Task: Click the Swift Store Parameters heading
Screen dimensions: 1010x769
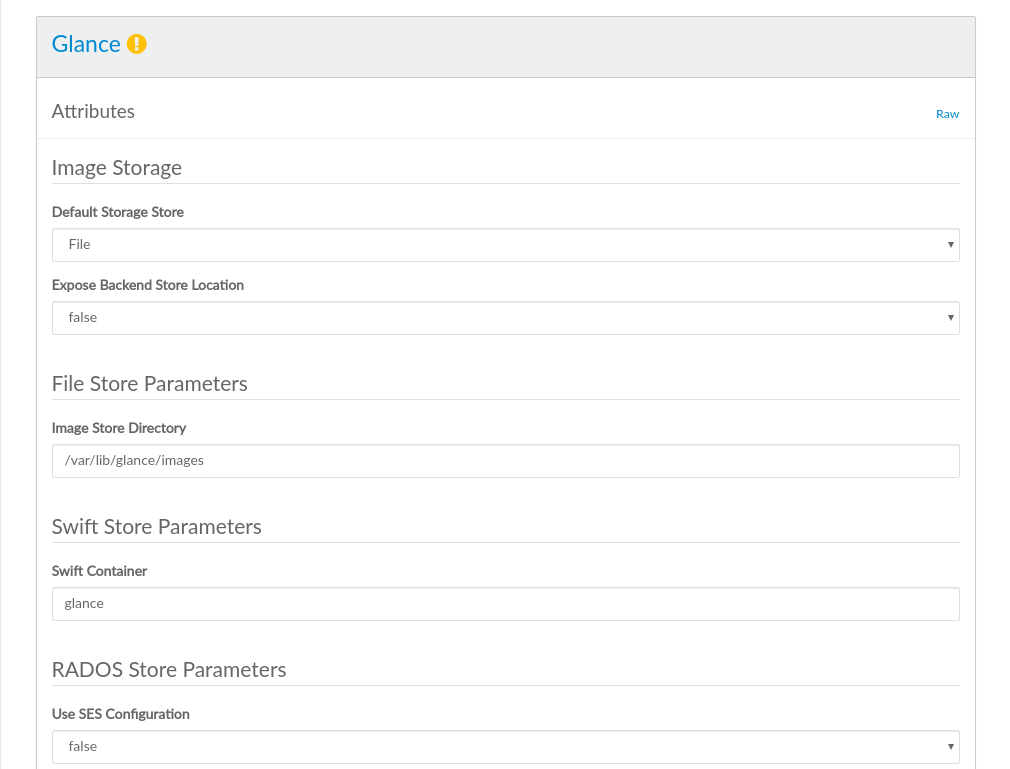Action: 156,527
